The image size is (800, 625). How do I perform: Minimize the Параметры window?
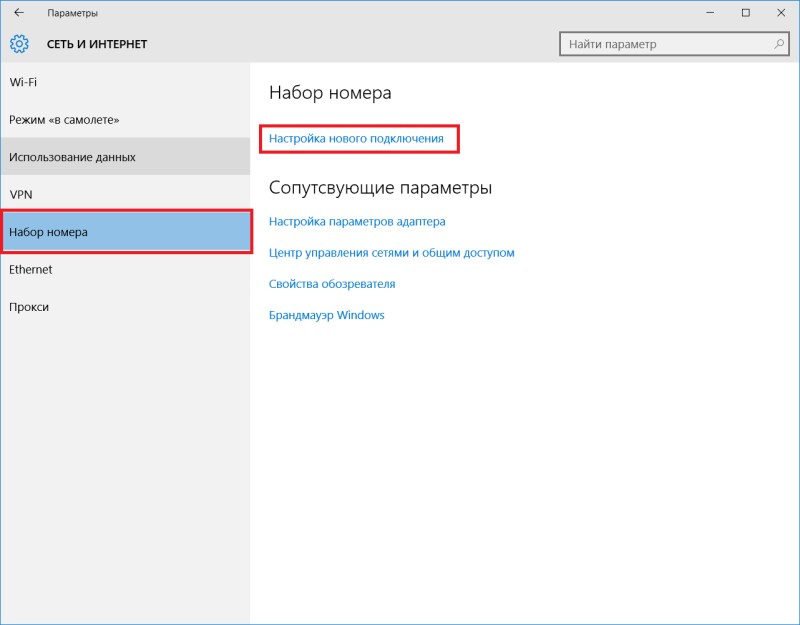[x=710, y=13]
